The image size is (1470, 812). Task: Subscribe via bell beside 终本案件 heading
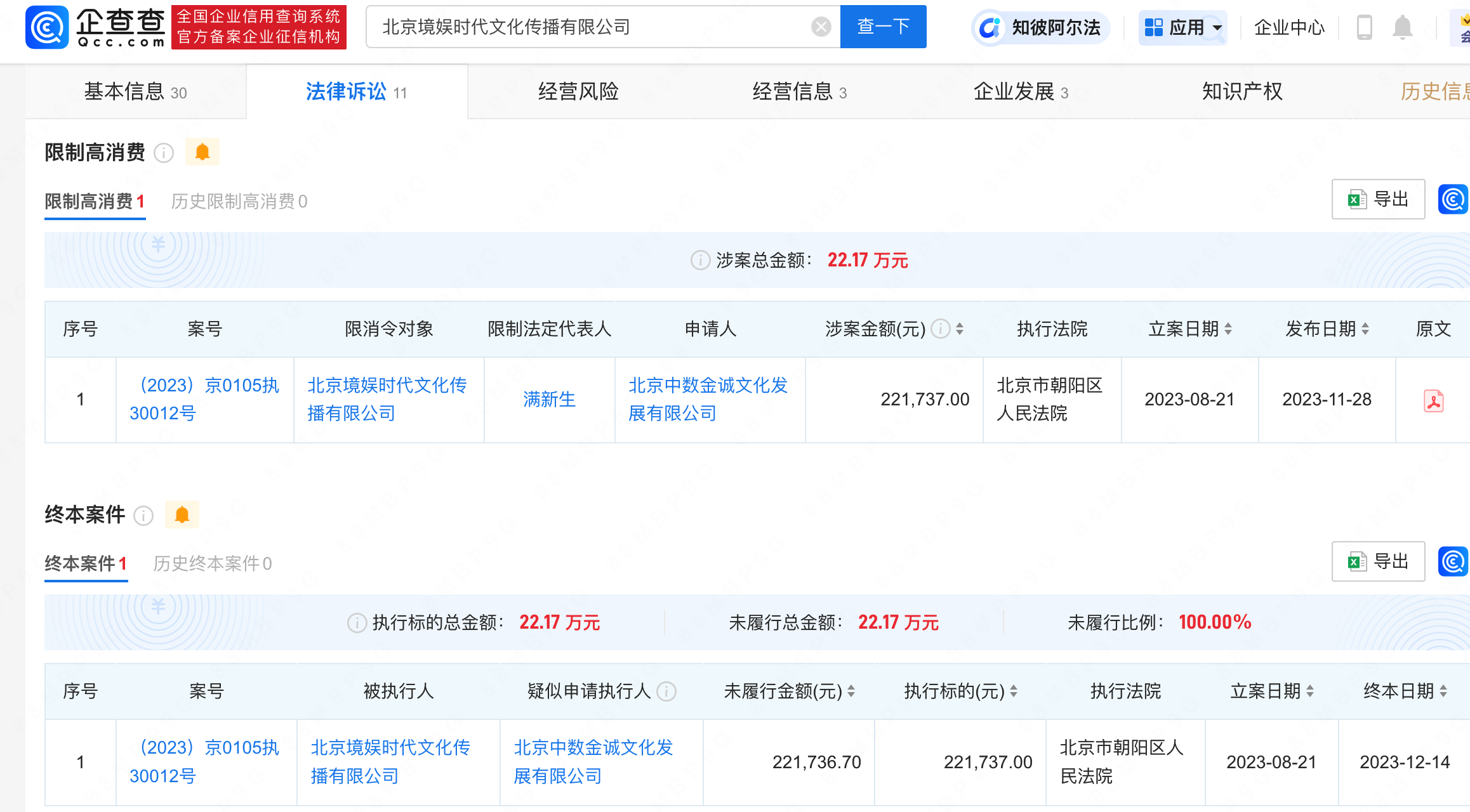tap(182, 514)
